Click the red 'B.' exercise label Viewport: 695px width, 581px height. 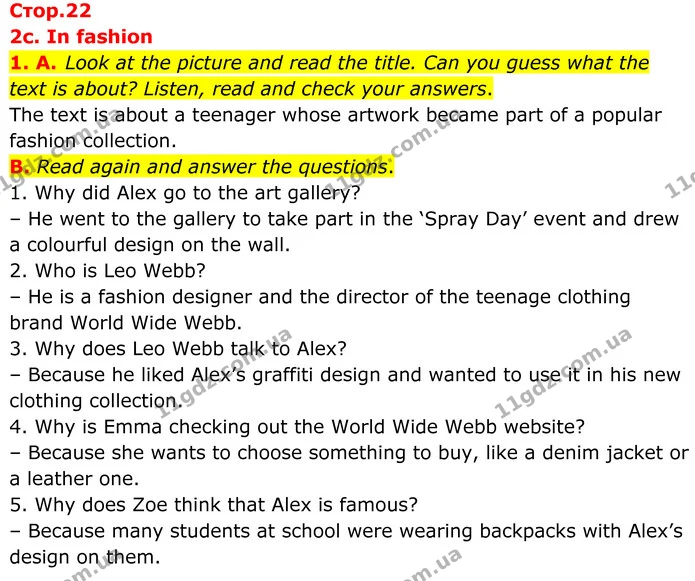tap(18, 167)
